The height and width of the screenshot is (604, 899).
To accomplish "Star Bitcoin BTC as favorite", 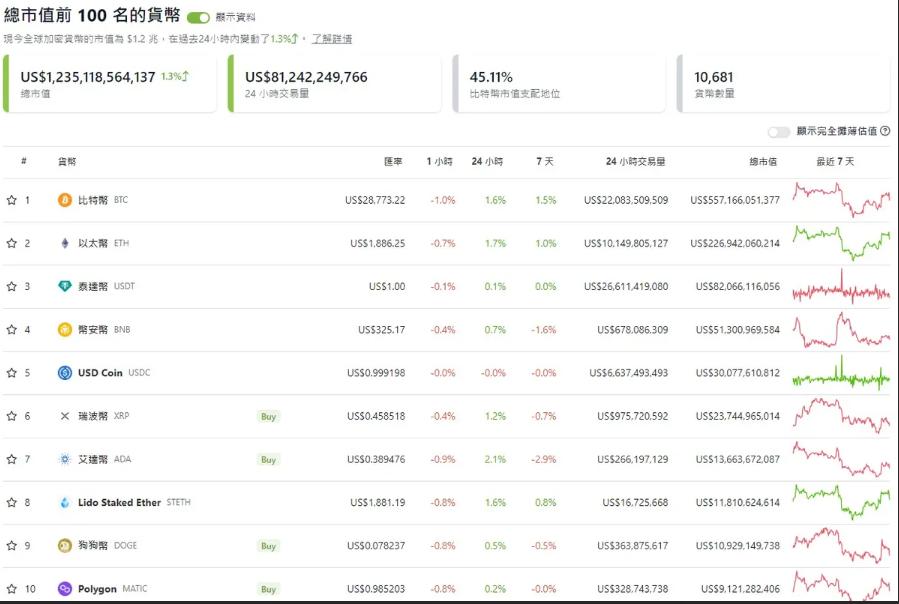I will coord(11,200).
